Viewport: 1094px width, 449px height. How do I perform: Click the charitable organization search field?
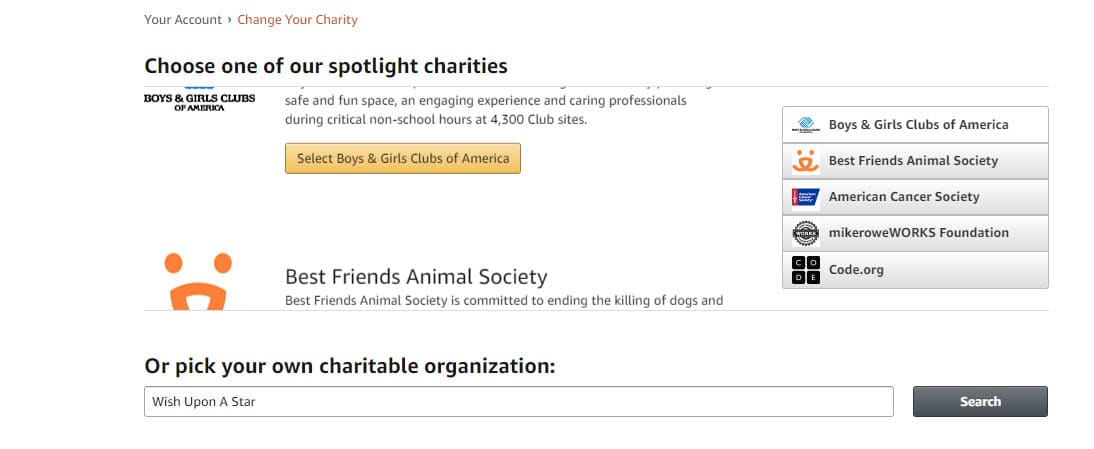coord(518,402)
